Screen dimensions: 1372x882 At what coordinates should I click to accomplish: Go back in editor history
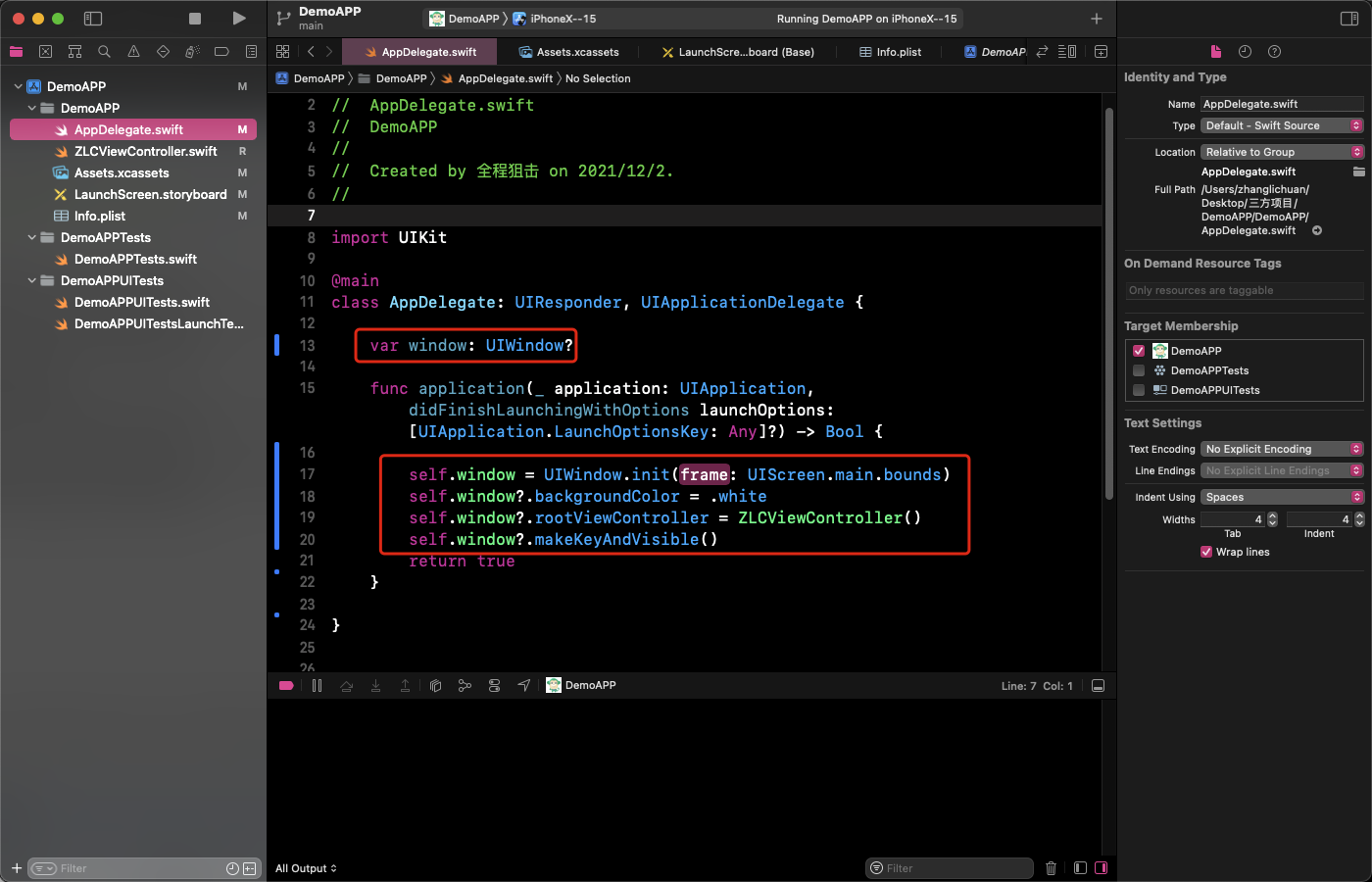[x=311, y=51]
